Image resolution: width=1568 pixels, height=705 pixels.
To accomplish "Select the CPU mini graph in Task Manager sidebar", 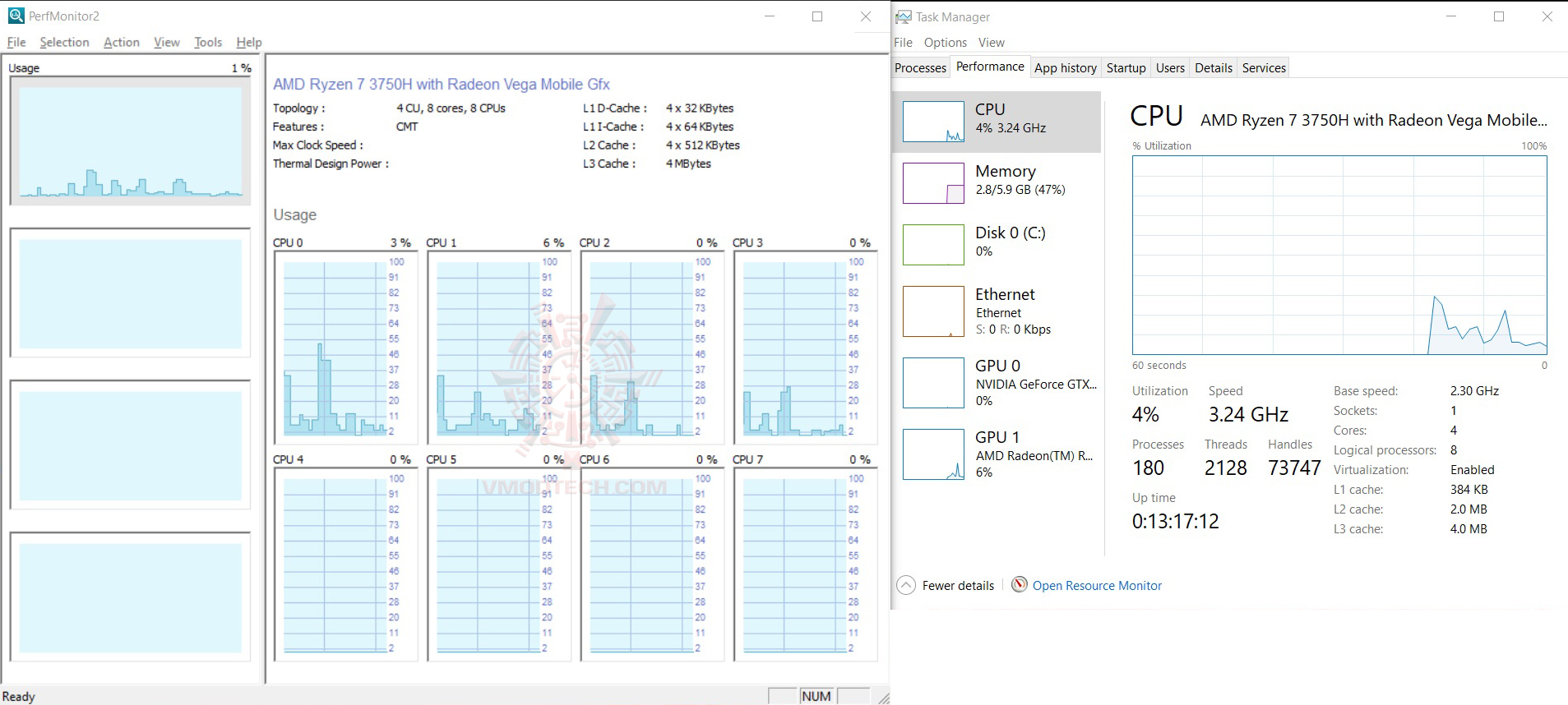I will pyautogui.click(x=933, y=122).
